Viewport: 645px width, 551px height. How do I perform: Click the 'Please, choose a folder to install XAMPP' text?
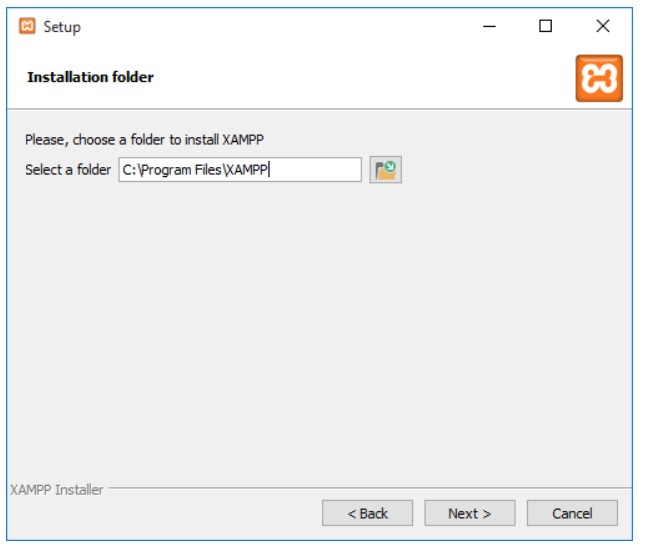click(x=145, y=141)
